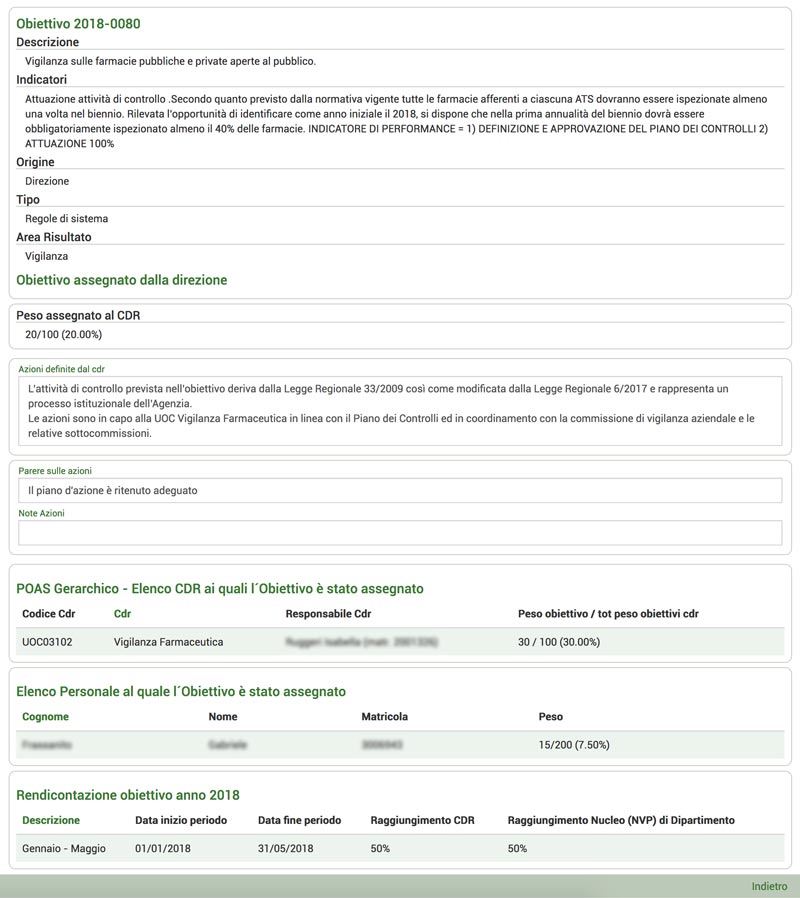Click the Obiettivo assegnato dalla direzione heading
The height and width of the screenshot is (898, 800).
click(121, 280)
